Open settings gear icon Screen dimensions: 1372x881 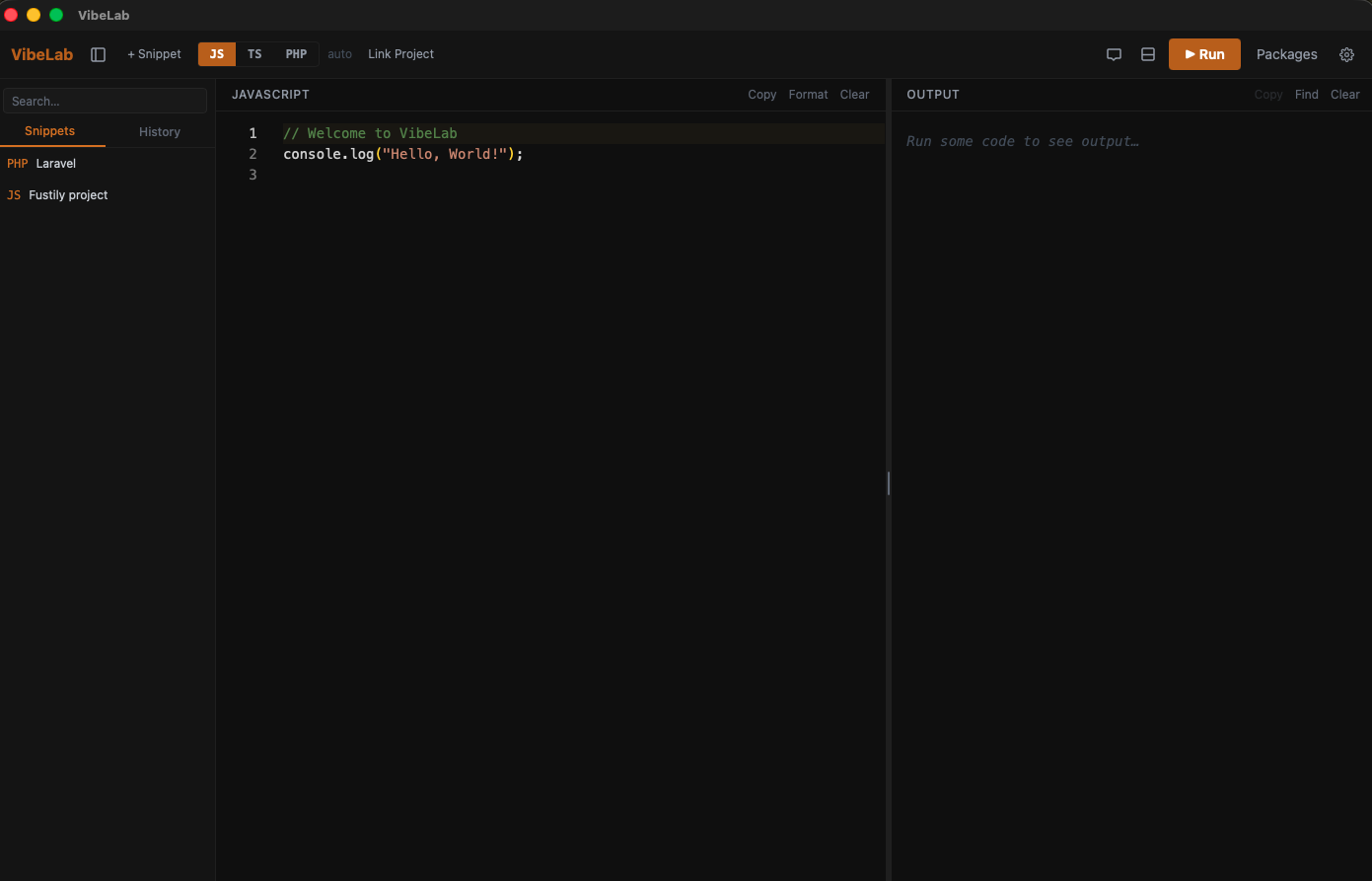pyautogui.click(x=1347, y=54)
